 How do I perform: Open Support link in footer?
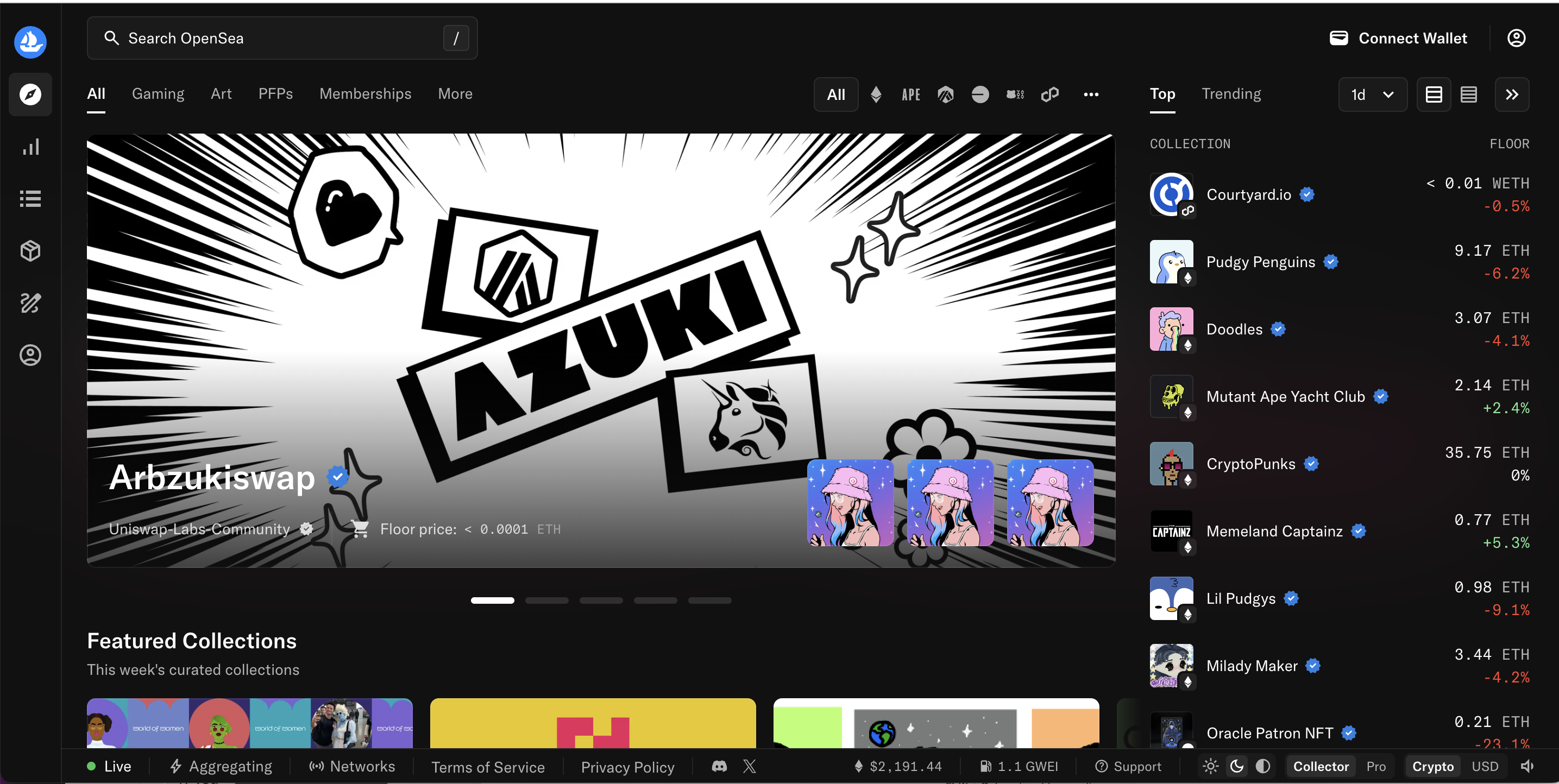(x=1128, y=767)
